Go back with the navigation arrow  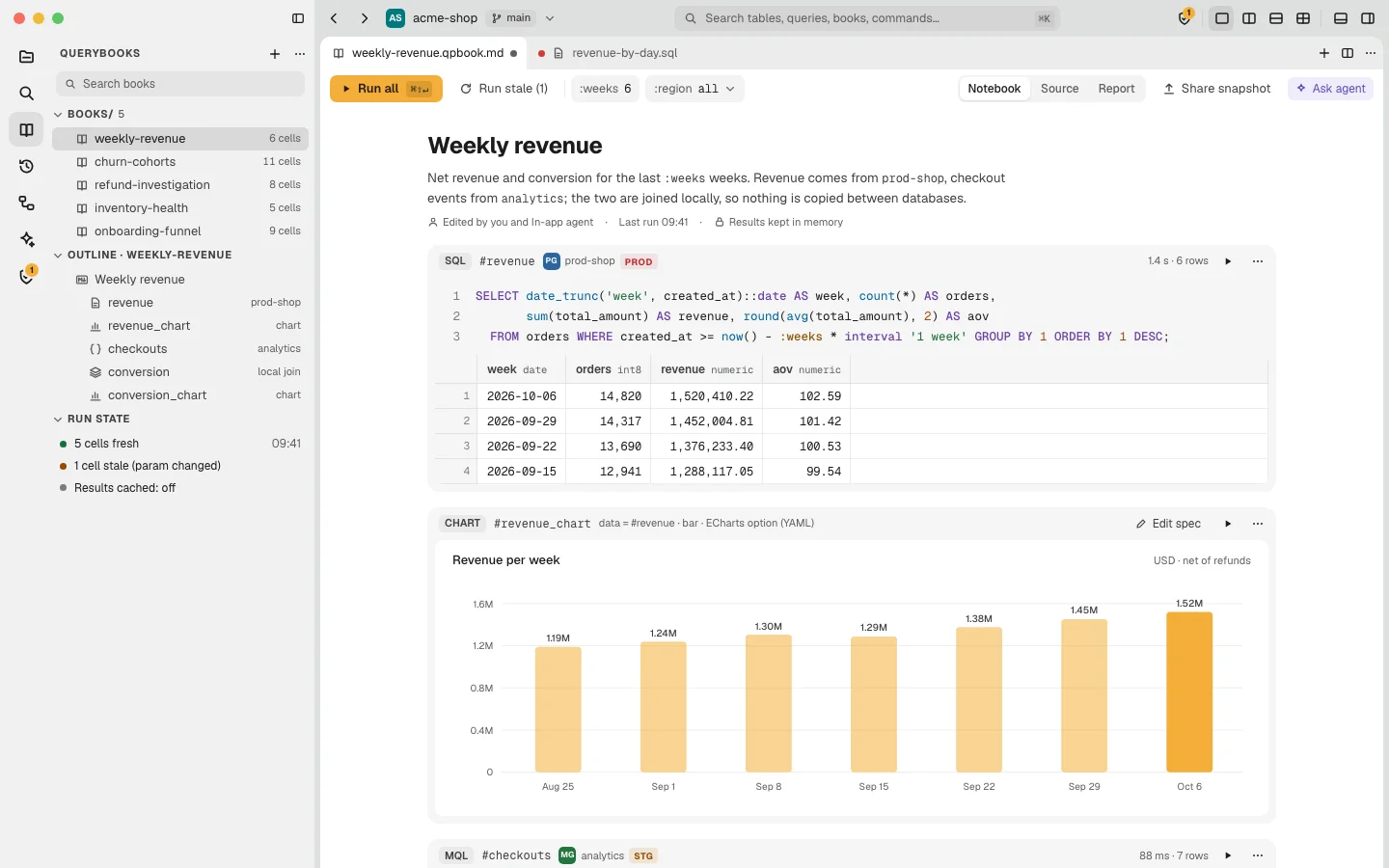(334, 18)
